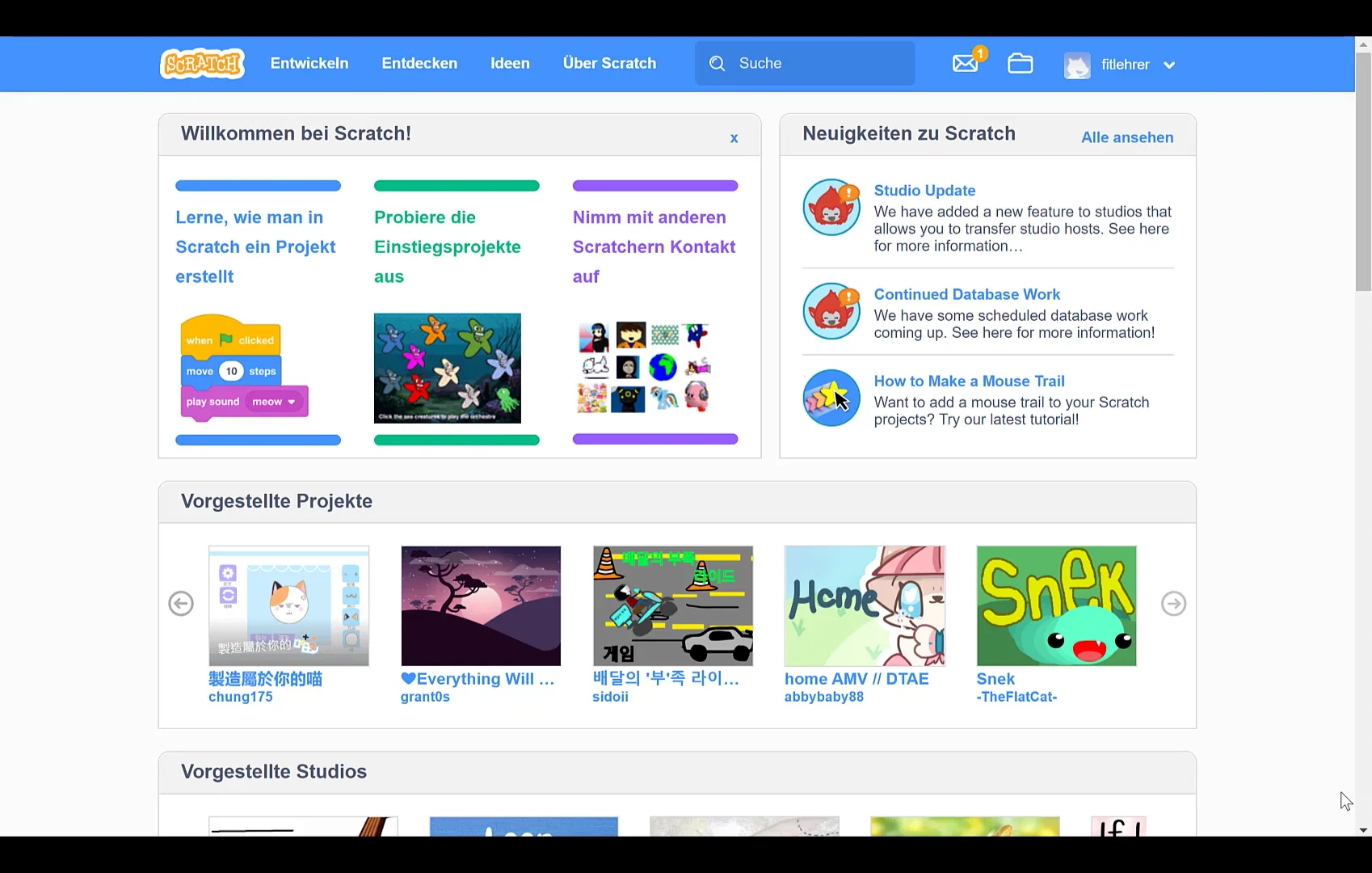The width and height of the screenshot is (1372, 873).
Task: Click the Studio Update news icon
Action: (831, 207)
